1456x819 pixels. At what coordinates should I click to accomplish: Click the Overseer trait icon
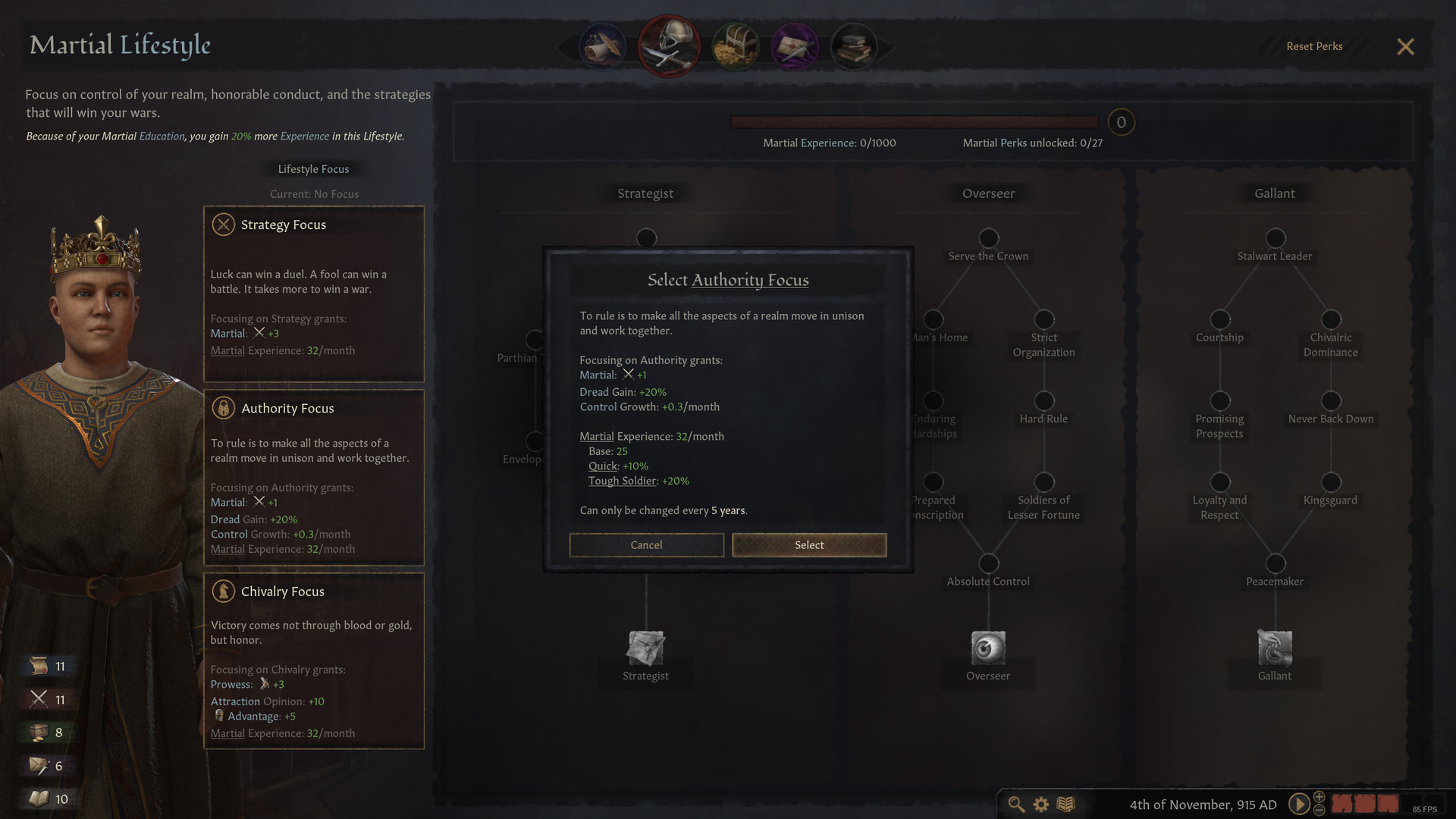[988, 648]
